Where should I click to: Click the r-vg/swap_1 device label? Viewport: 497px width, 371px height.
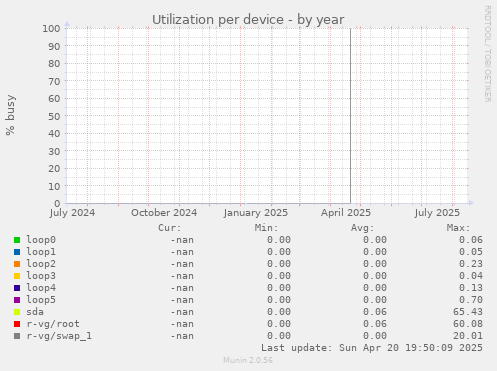click(x=59, y=336)
